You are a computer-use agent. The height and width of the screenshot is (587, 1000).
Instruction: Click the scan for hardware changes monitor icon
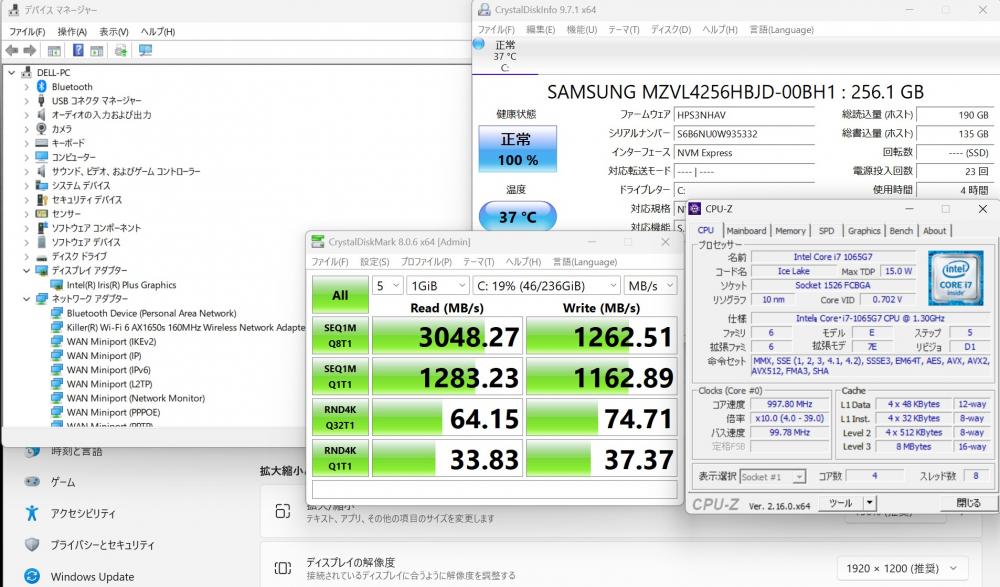pos(146,50)
